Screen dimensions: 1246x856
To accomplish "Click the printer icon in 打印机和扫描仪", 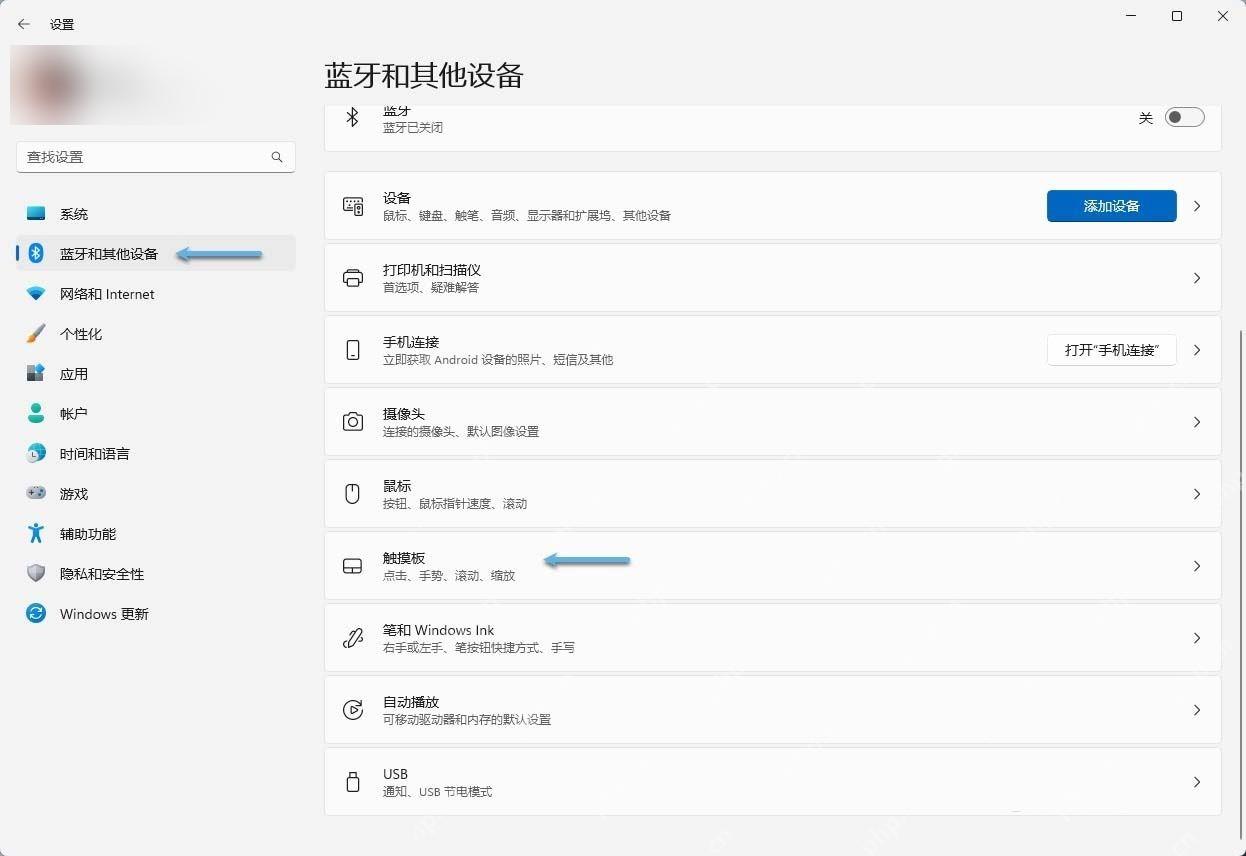I will (353, 278).
